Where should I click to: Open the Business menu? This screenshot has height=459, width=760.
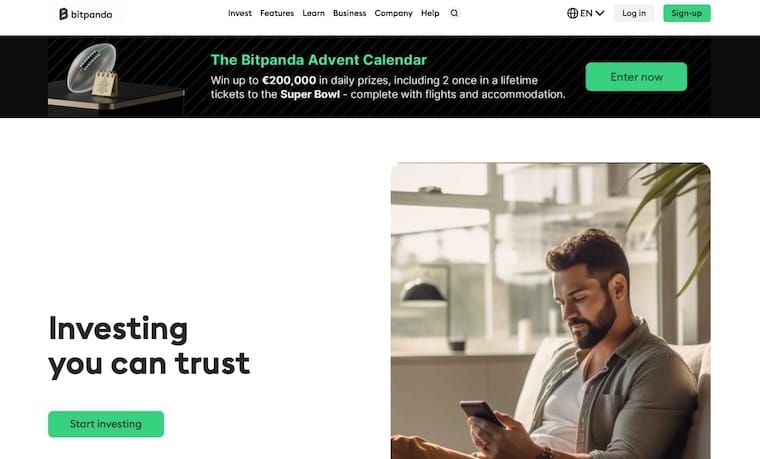(349, 13)
